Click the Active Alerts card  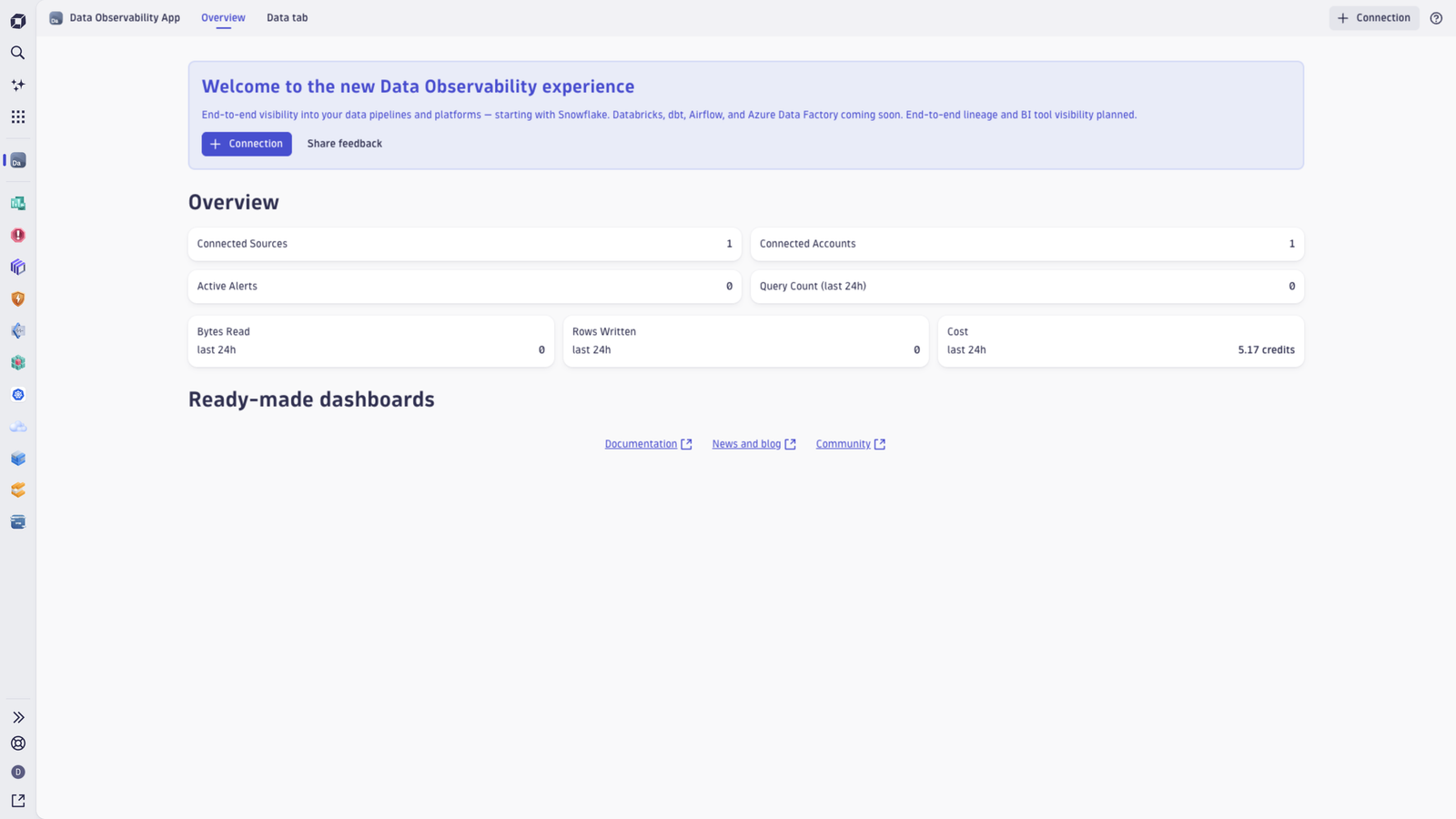[464, 287]
